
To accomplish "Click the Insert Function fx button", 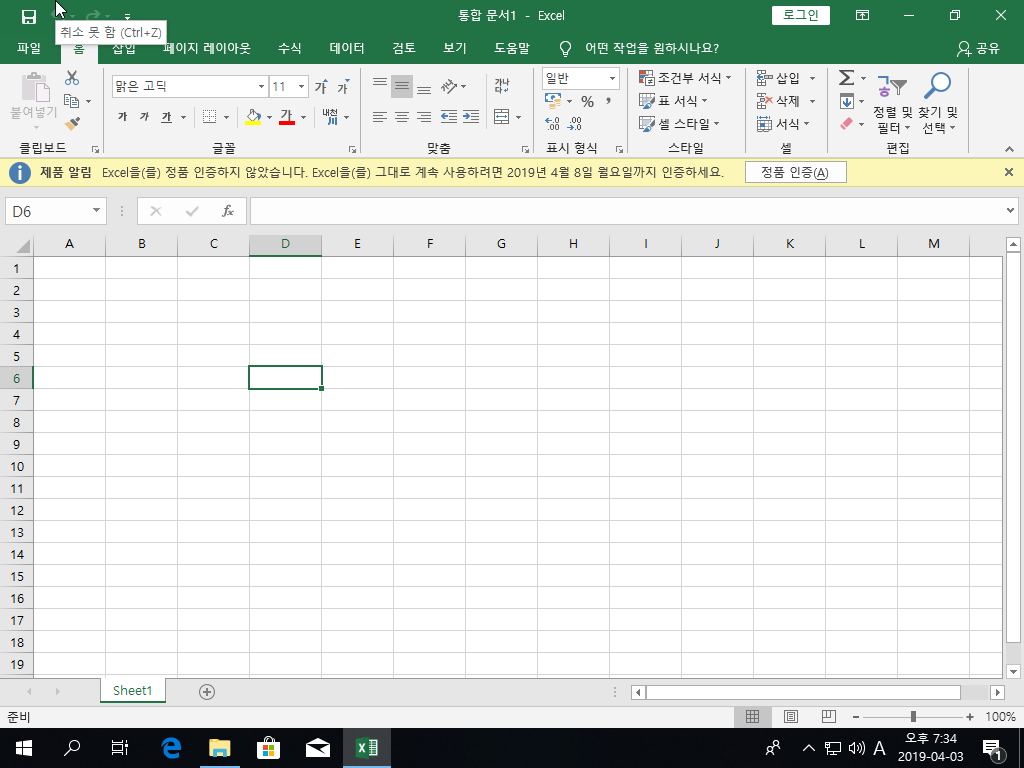I will [227, 211].
